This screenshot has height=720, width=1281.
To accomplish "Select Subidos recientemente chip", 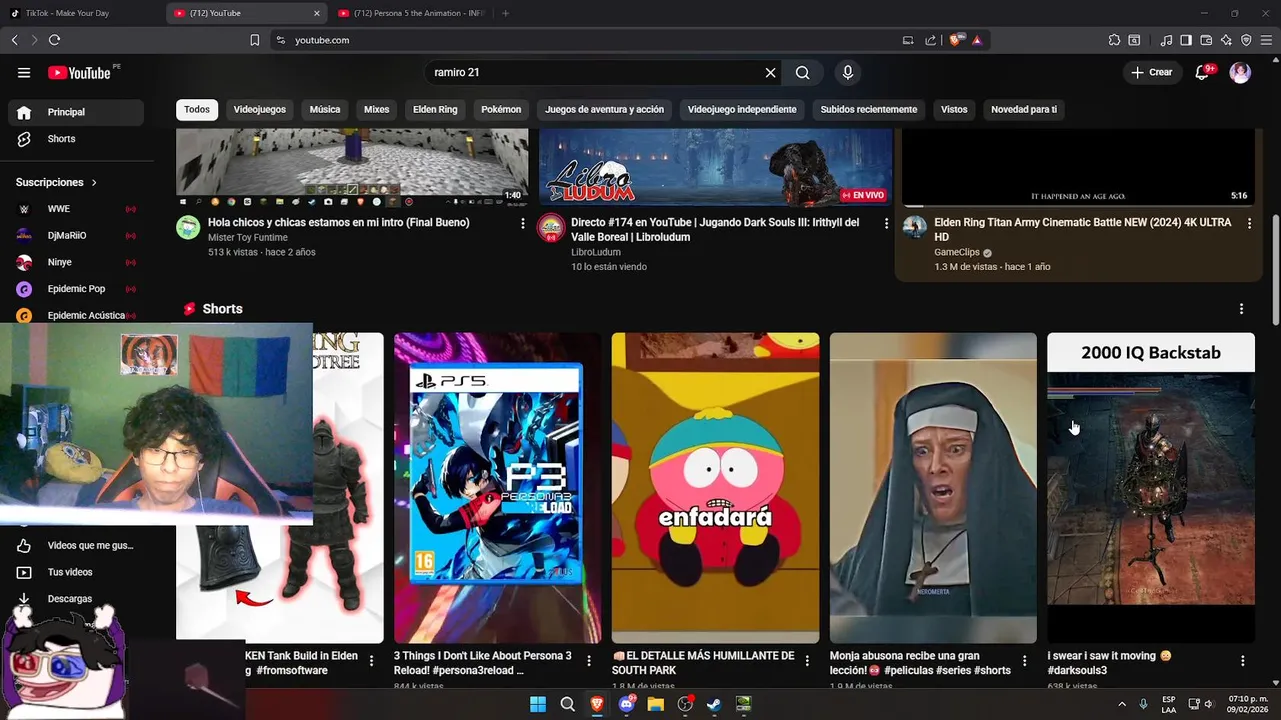I will pyautogui.click(x=868, y=110).
